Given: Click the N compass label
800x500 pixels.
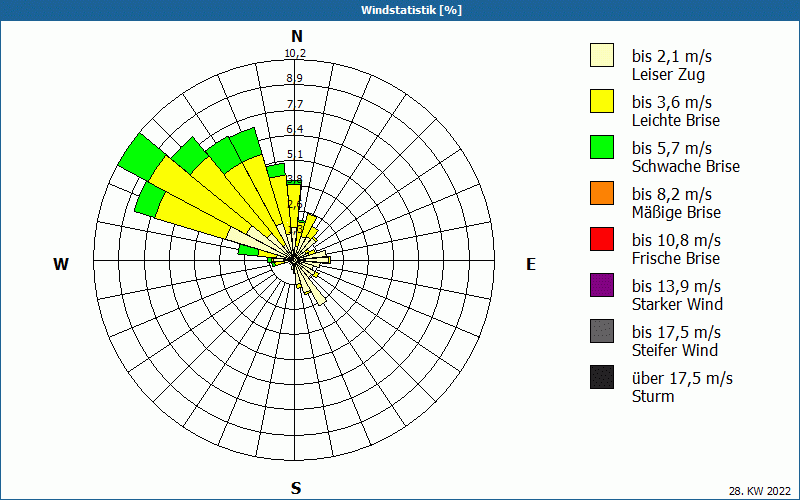Looking at the screenshot, I should 297,36.
